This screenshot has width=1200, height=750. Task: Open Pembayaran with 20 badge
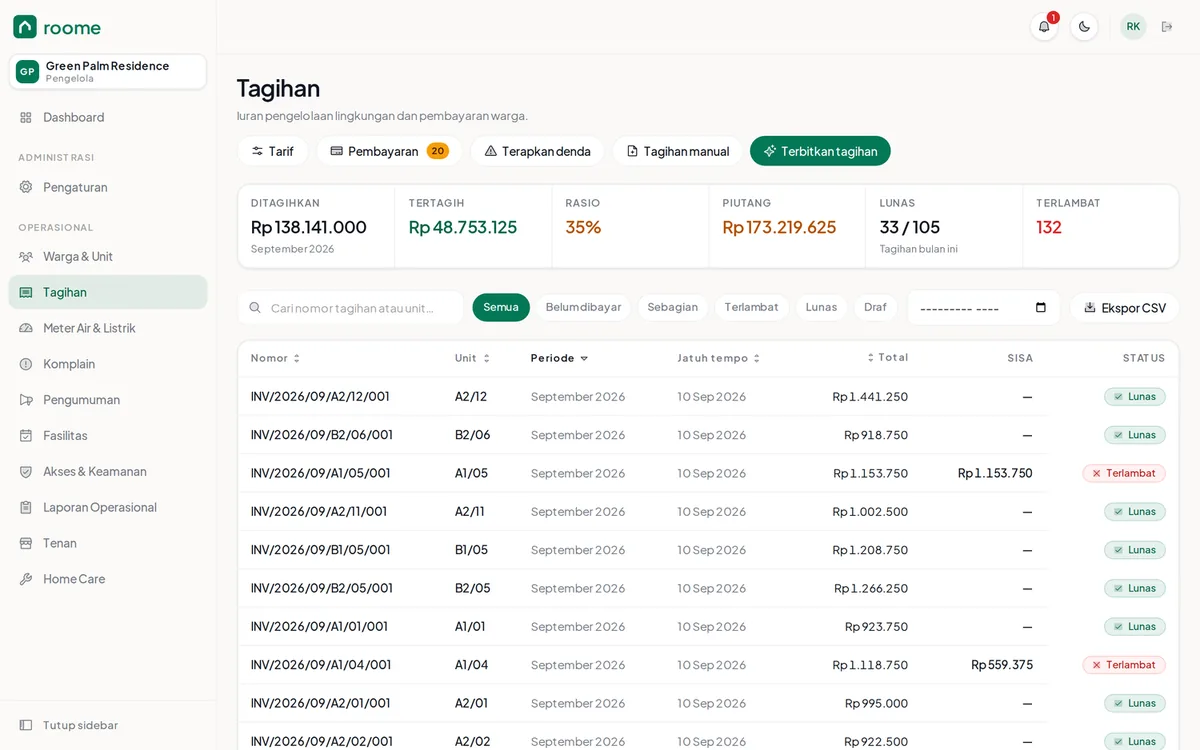click(389, 151)
